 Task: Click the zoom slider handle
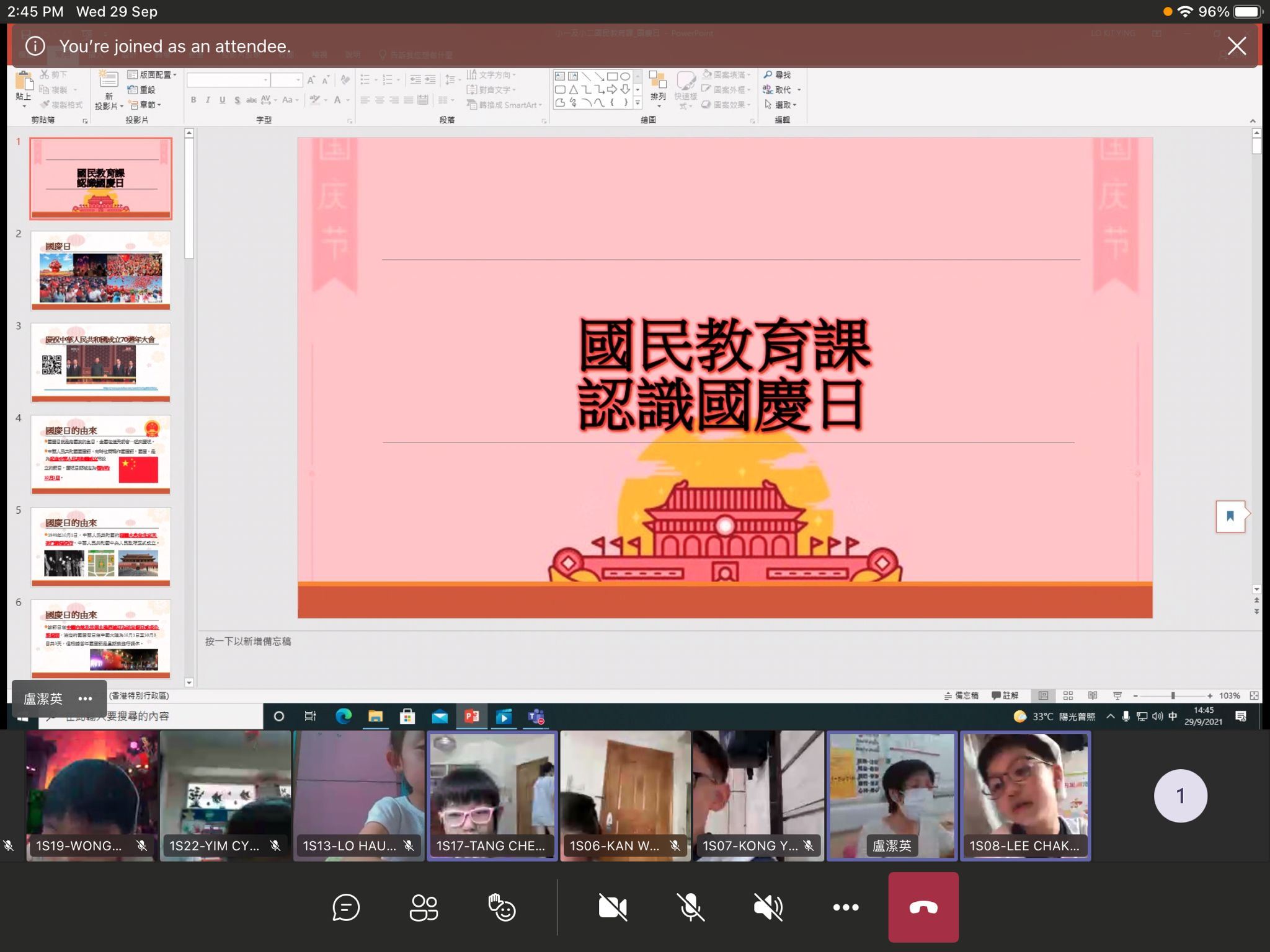[x=1173, y=696]
